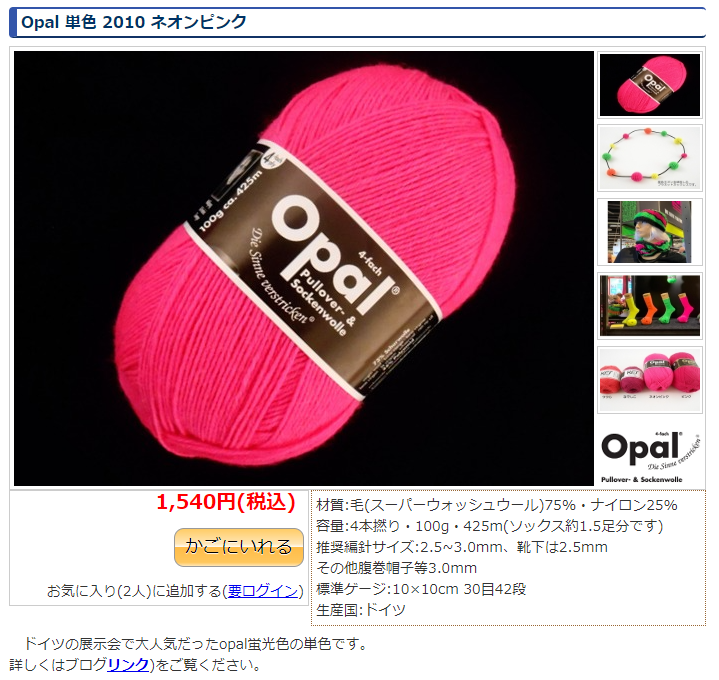The image size is (719, 680).
Task: Choose the four yarn balls comparison thumbnail
Action: point(650,380)
